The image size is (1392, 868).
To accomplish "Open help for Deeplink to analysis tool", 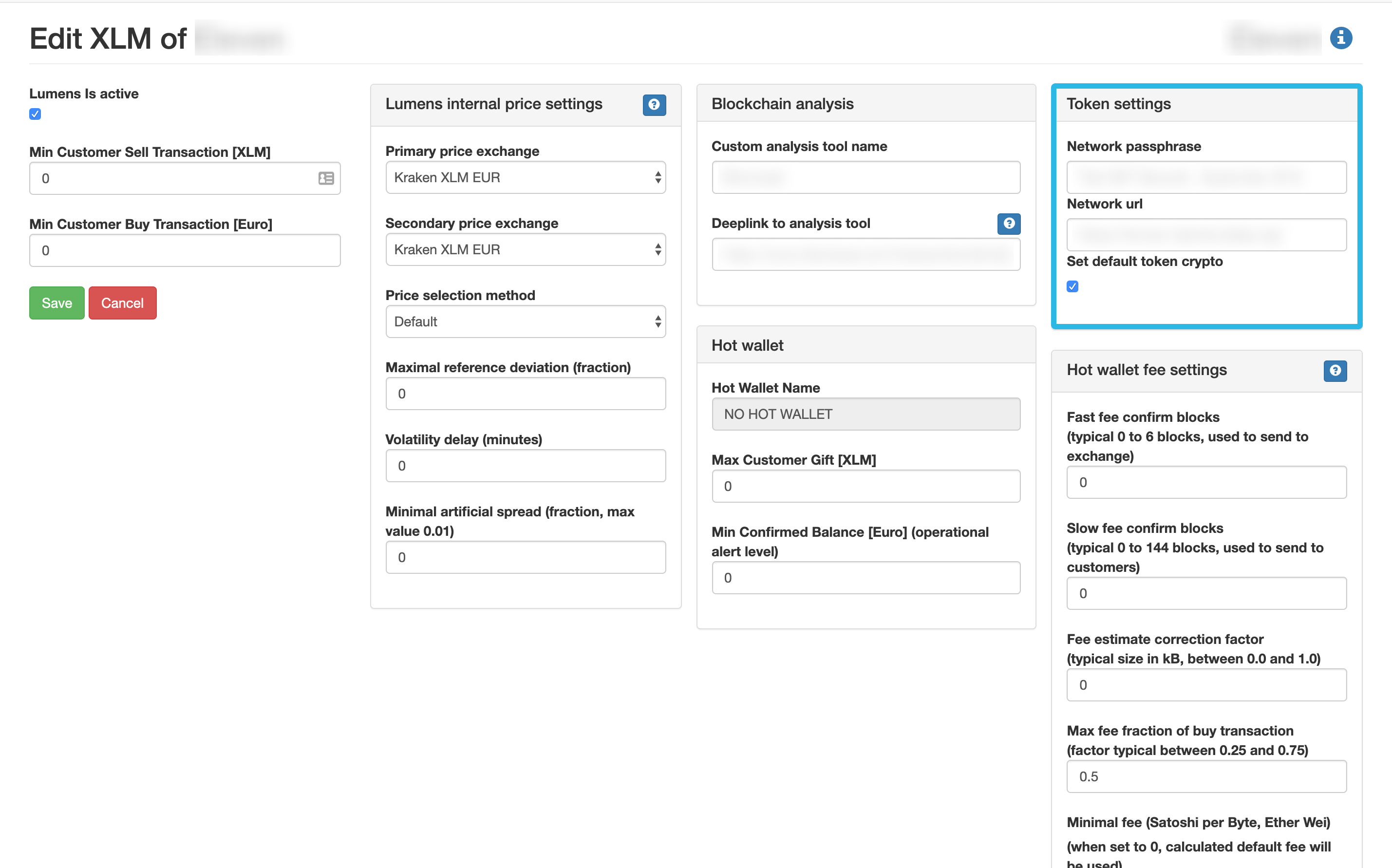I will (1009, 223).
